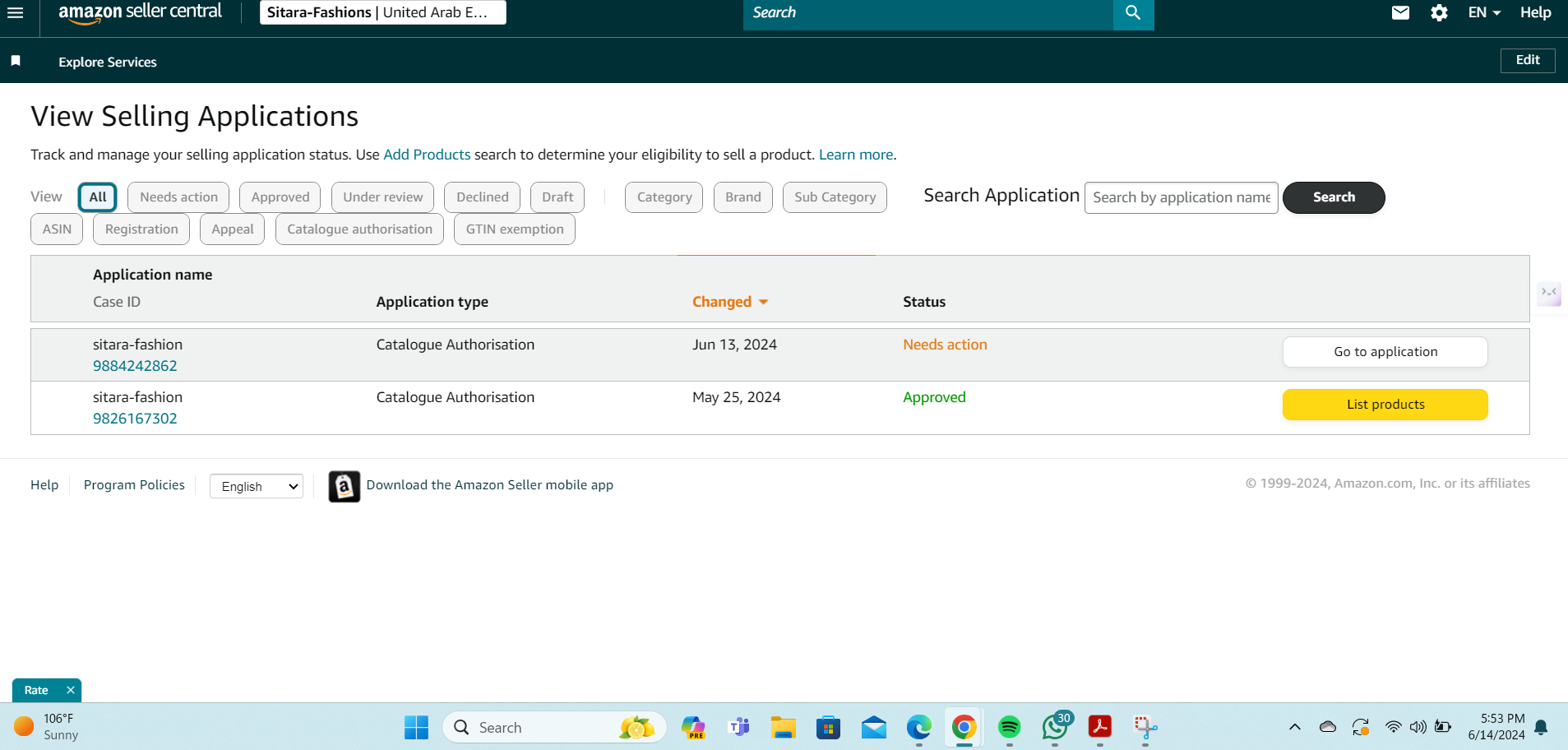Open WhatsApp with 30 notifications
Viewport: 1568px width, 750px height.
(1056, 726)
